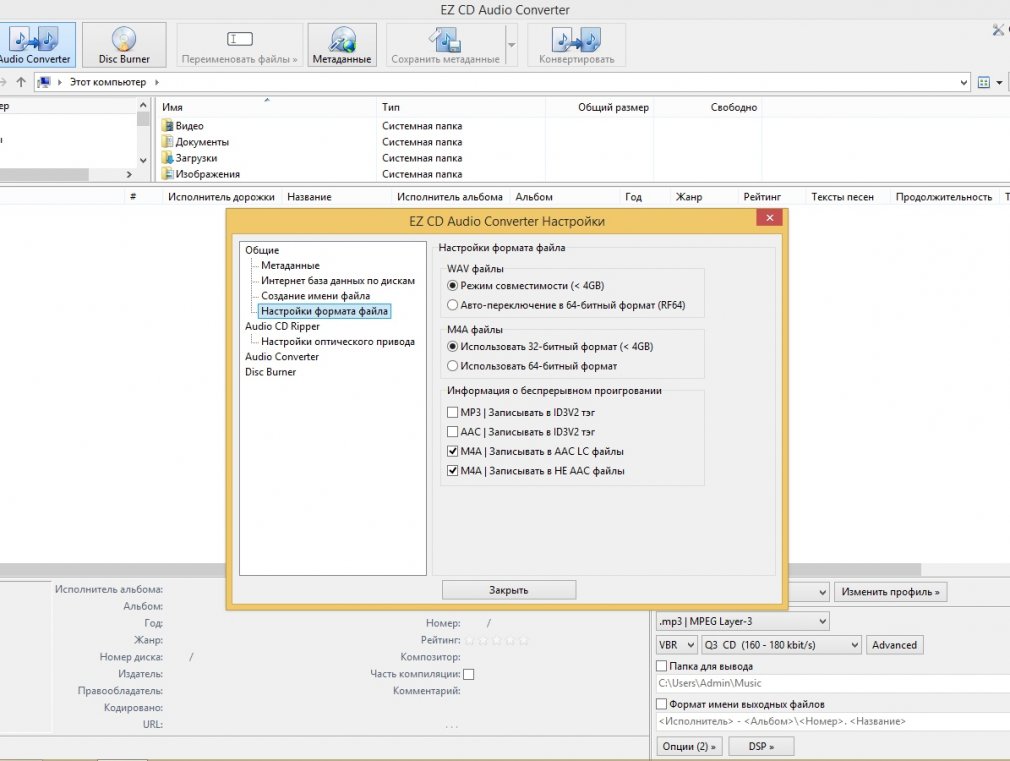The width and height of the screenshot is (1010, 761).
Task: Select Использовать 64-битный формат radio button
Action: coord(453,366)
